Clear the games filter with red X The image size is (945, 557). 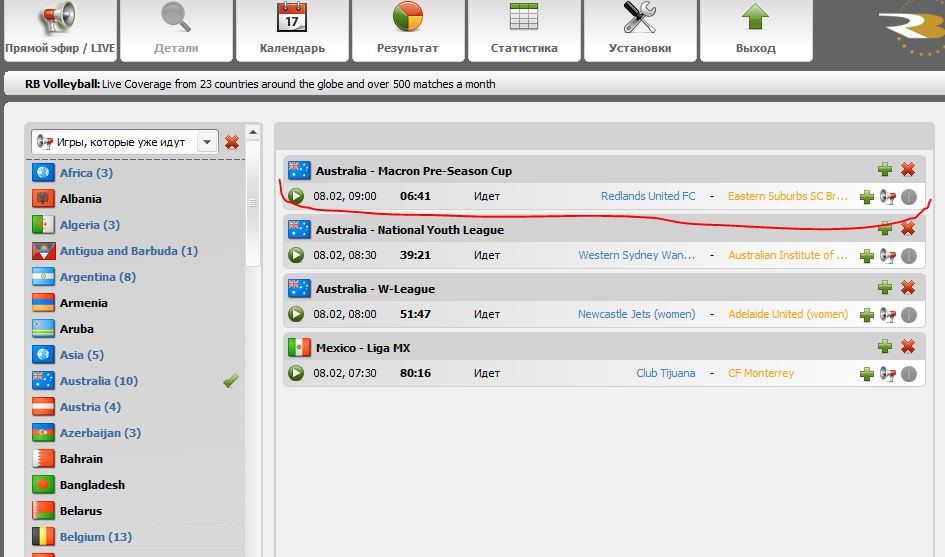click(231, 142)
